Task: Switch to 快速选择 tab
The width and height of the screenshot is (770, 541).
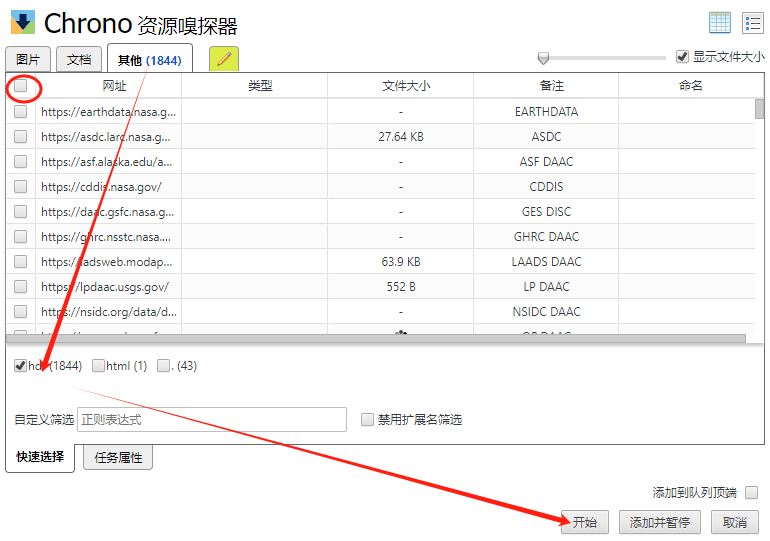Action: [x=40, y=457]
